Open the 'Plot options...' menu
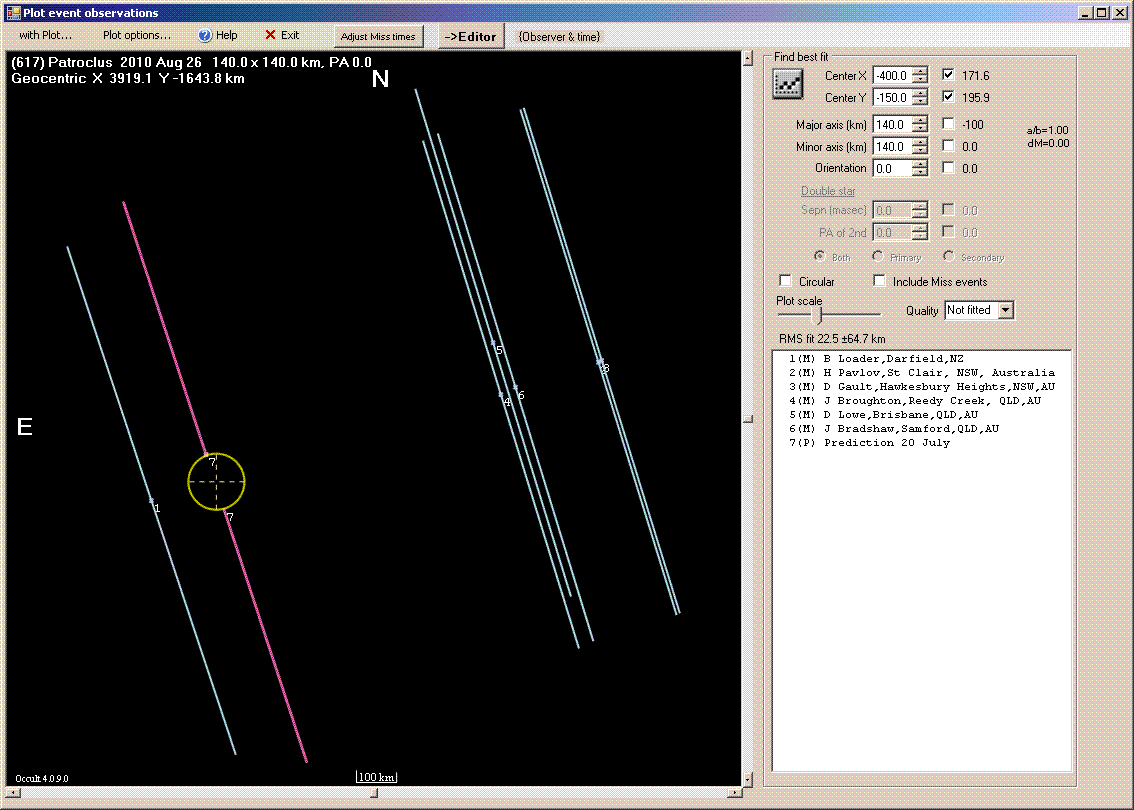Viewport: 1134px width, 810px height. [x=137, y=35]
